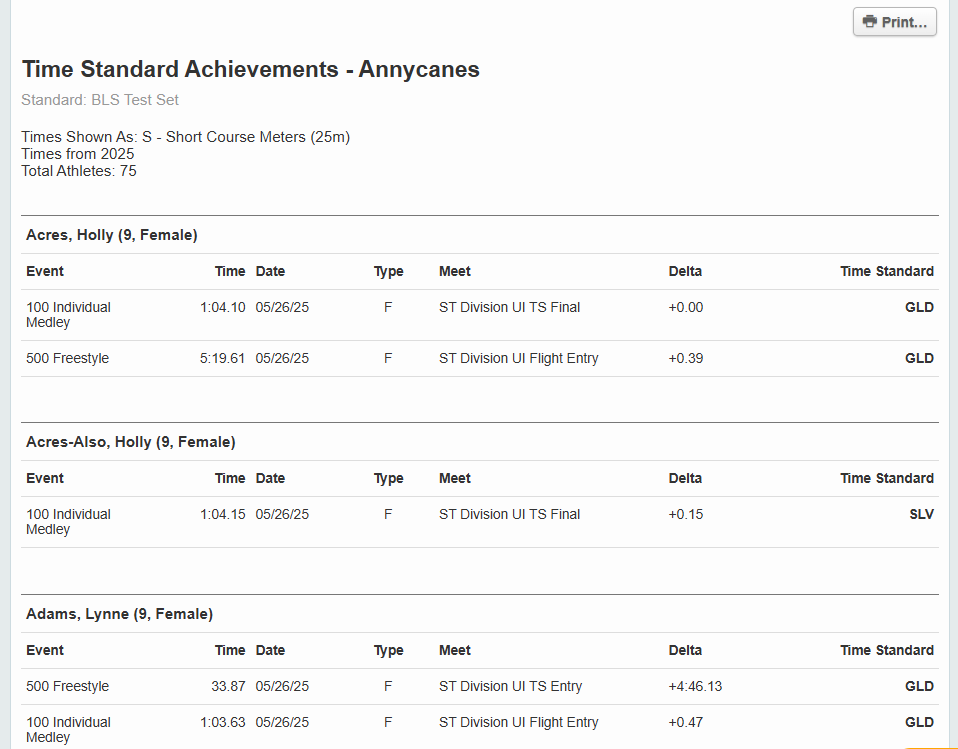Click 500 Freestyle event in Adams, Lynne table
The image size is (958, 749).
[67, 686]
